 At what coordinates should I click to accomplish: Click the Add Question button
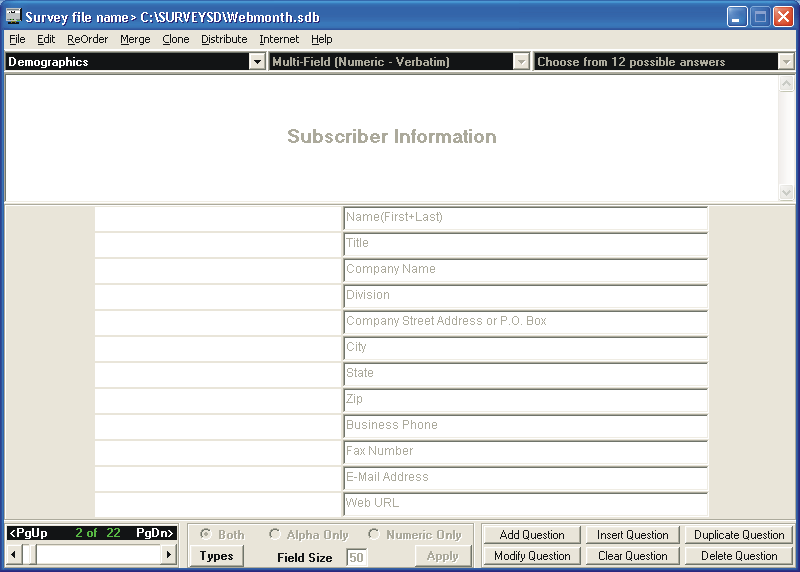click(x=532, y=535)
